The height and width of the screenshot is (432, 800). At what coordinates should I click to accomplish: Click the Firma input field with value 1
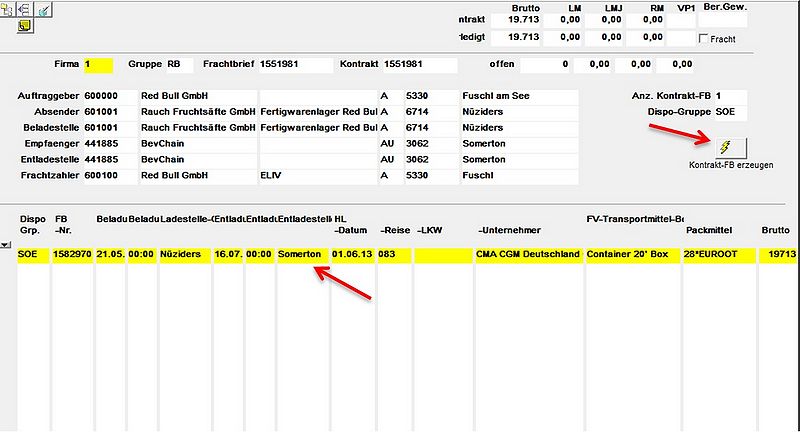click(98, 64)
